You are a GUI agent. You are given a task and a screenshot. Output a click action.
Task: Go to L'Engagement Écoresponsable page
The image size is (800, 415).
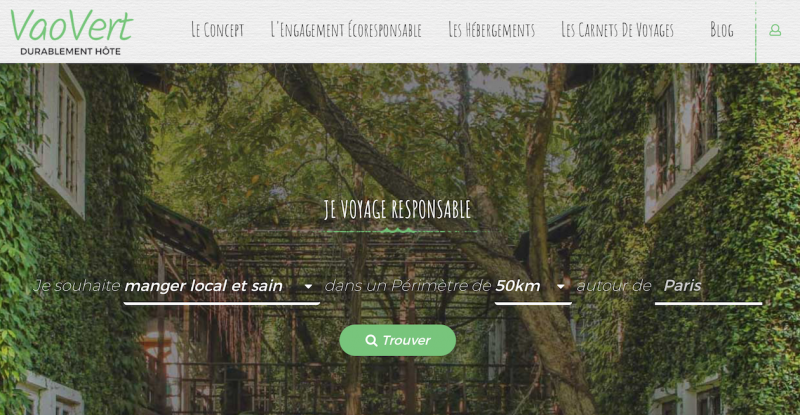point(346,30)
